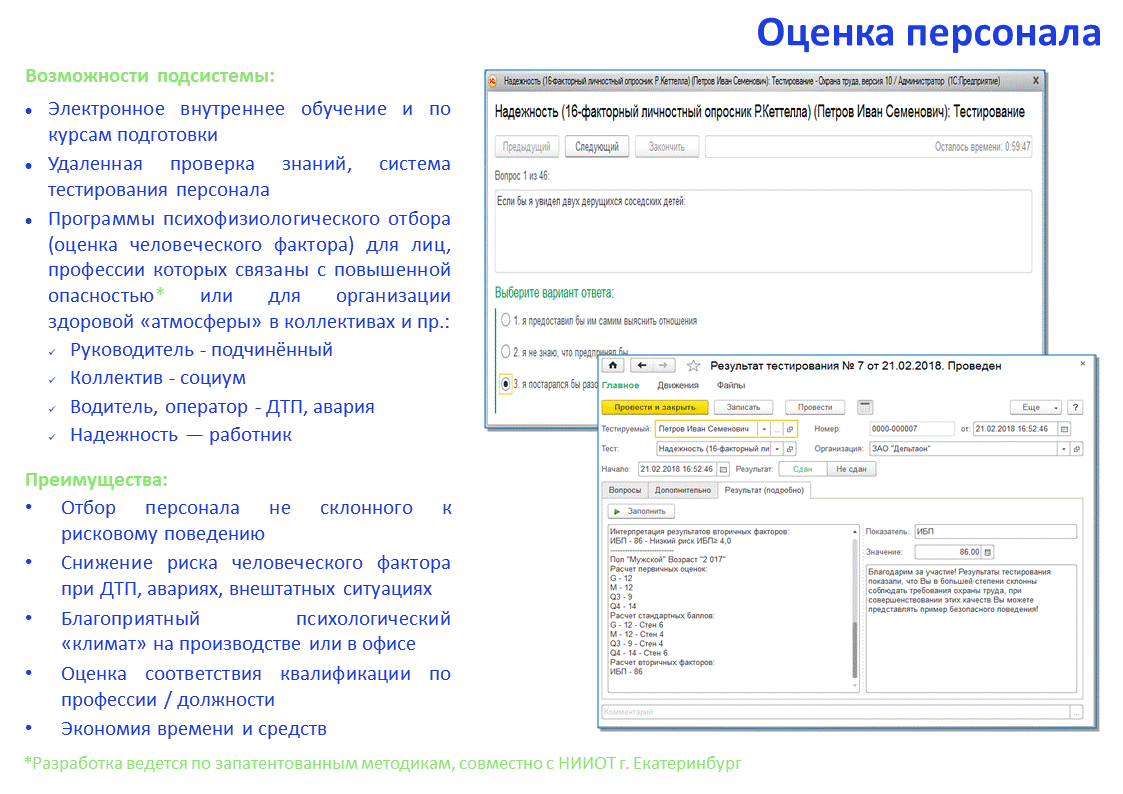Click the Провести button

[815, 407]
